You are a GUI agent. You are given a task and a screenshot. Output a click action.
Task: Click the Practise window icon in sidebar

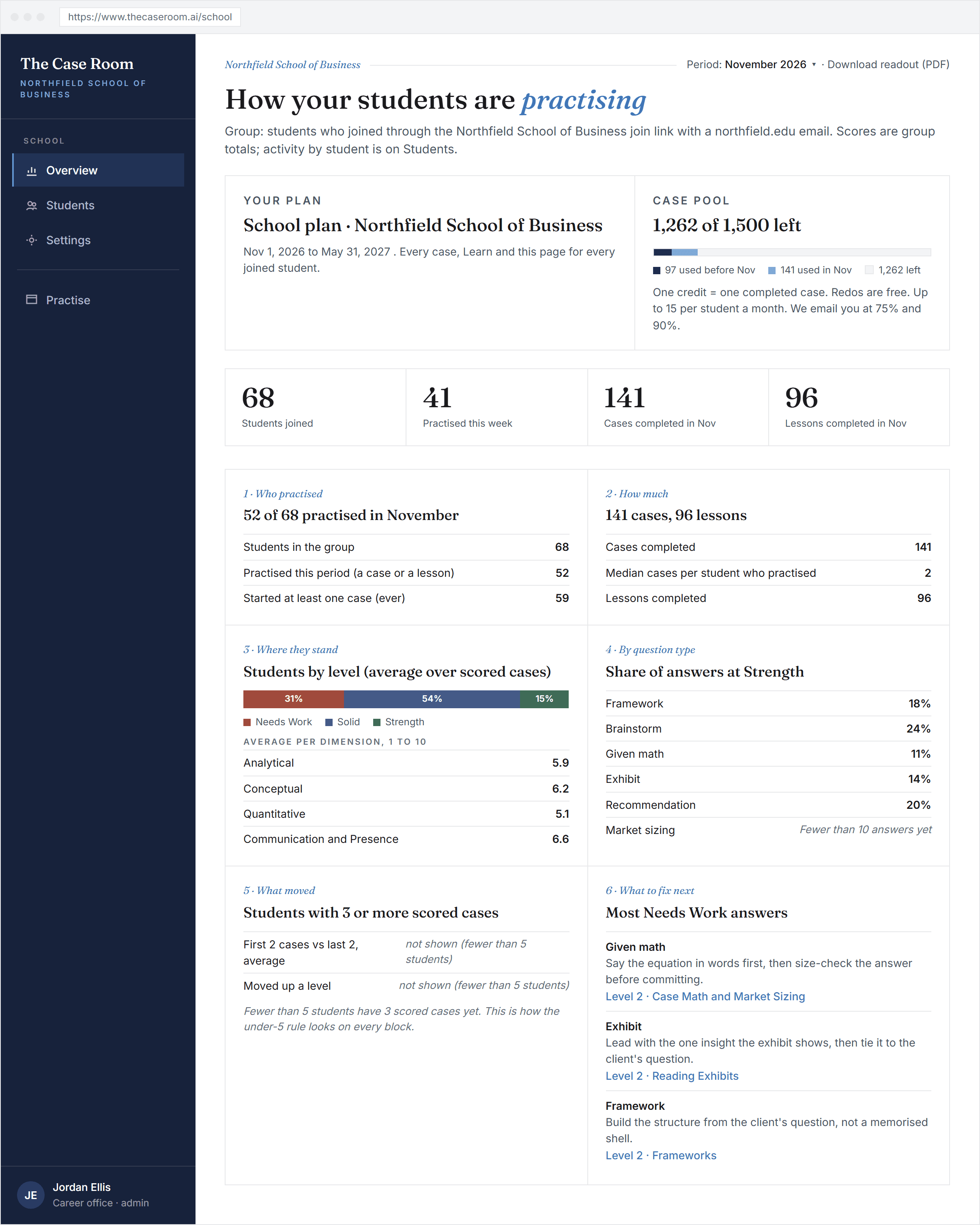click(x=32, y=299)
